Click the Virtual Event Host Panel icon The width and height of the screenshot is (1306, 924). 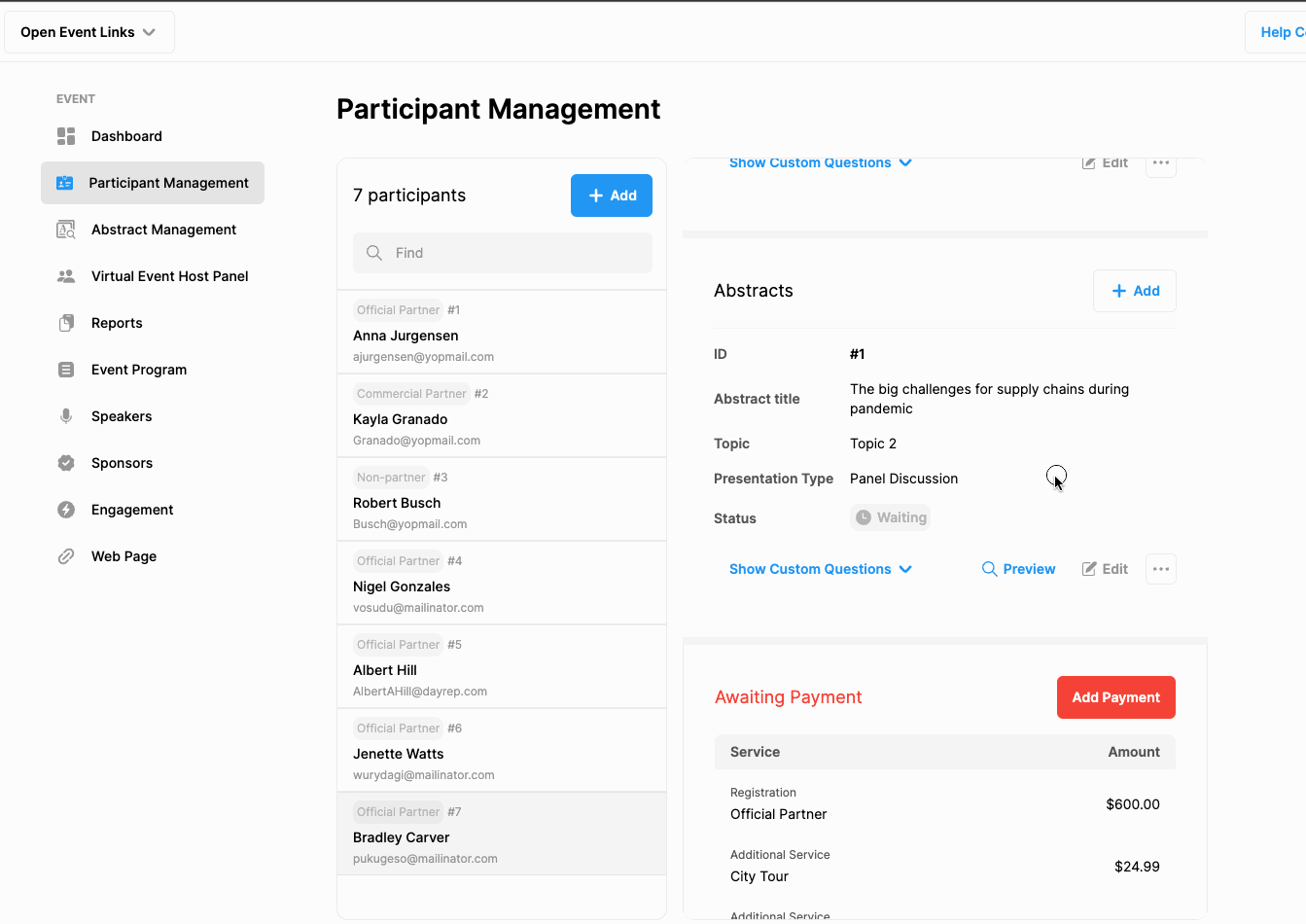[x=66, y=276]
